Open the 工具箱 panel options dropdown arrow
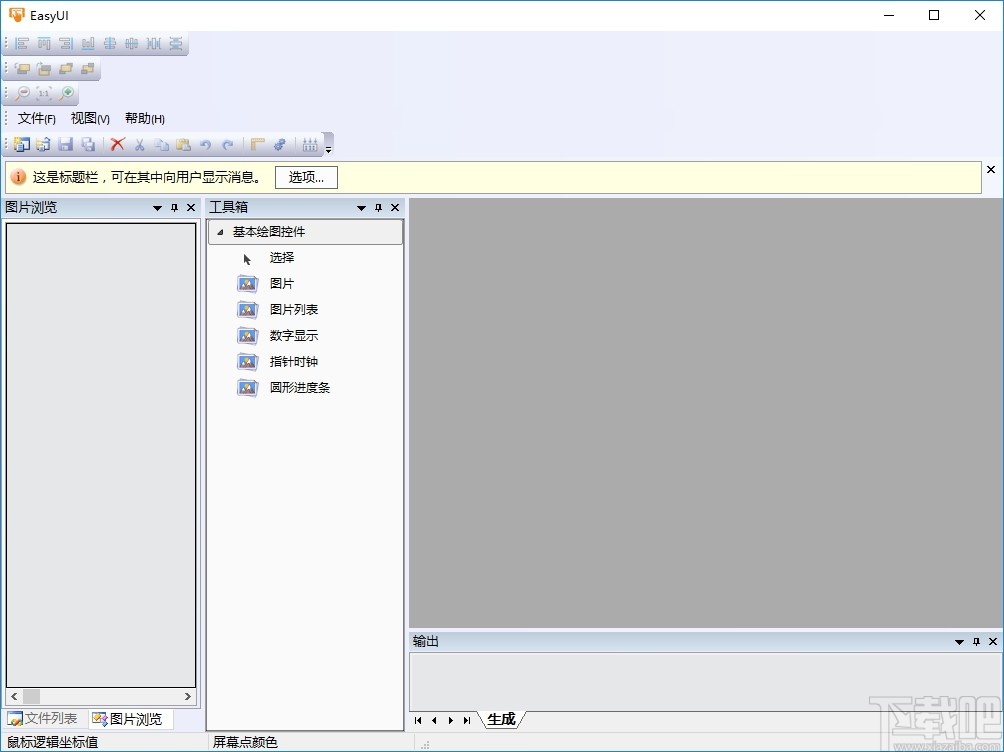 tap(361, 207)
